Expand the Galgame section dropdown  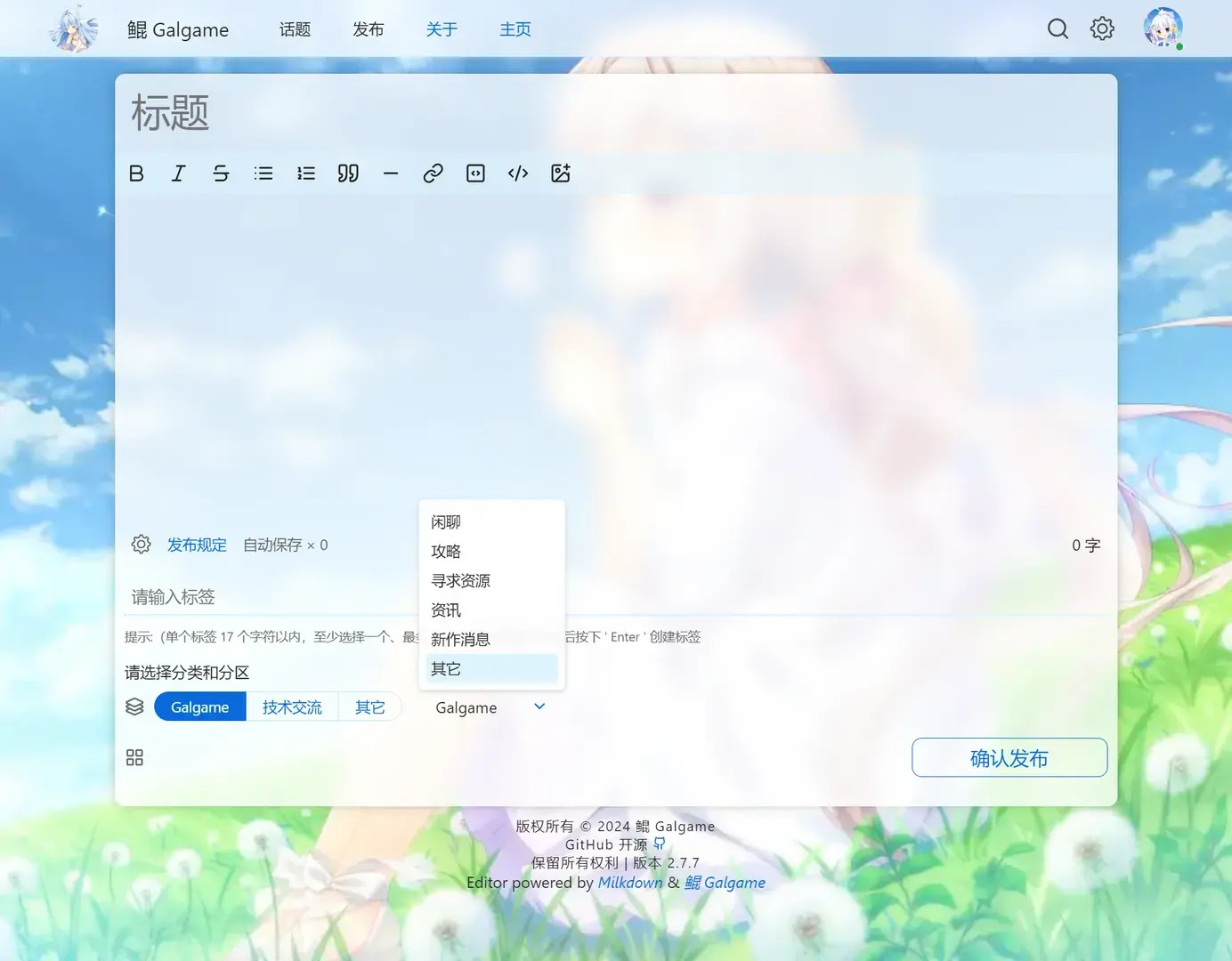490,707
